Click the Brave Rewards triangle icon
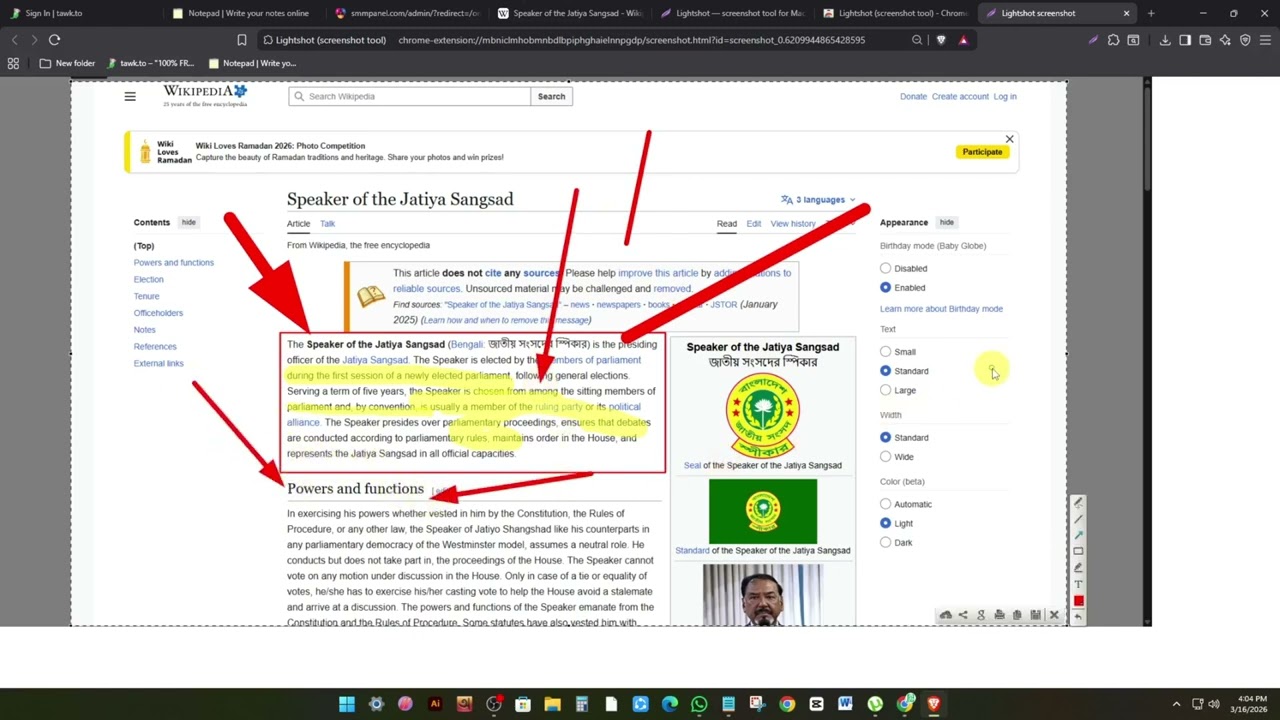This screenshot has width=1280, height=720. [x=963, y=40]
